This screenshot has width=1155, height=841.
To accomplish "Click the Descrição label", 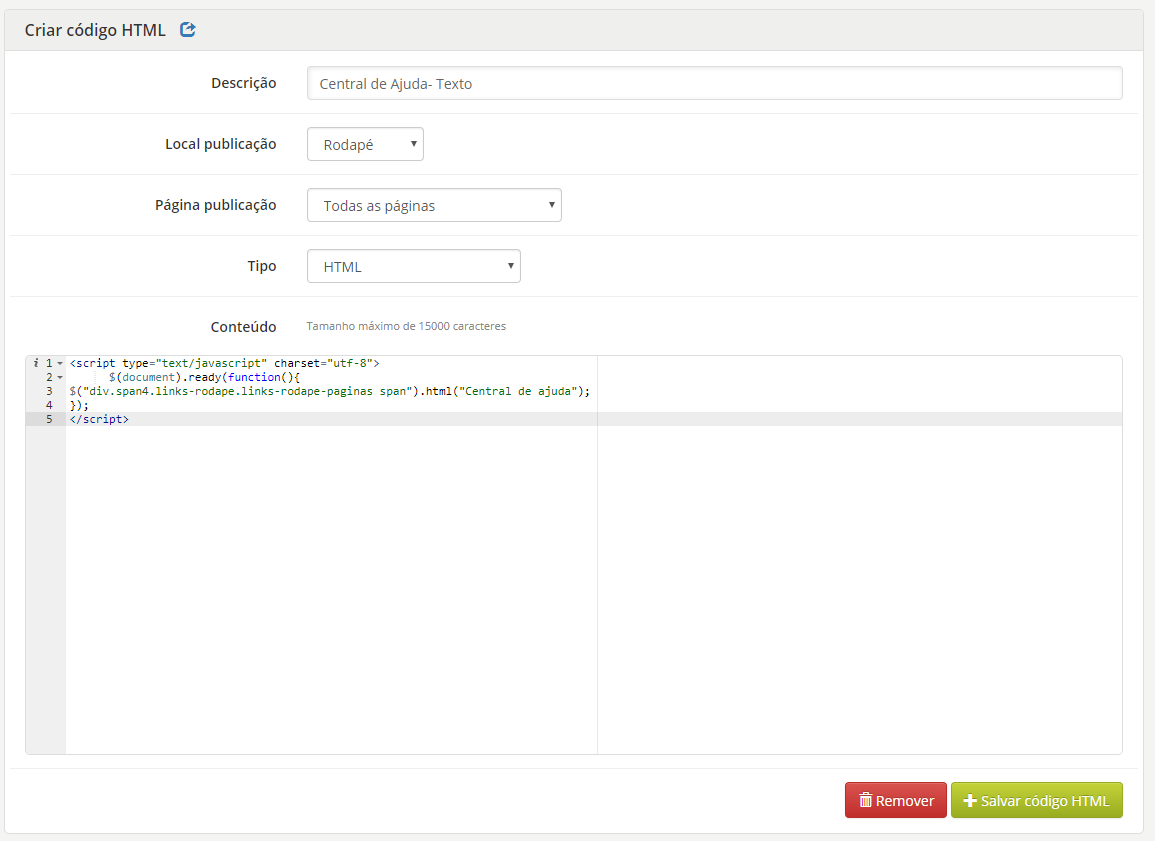I will click(x=244, y=83).
